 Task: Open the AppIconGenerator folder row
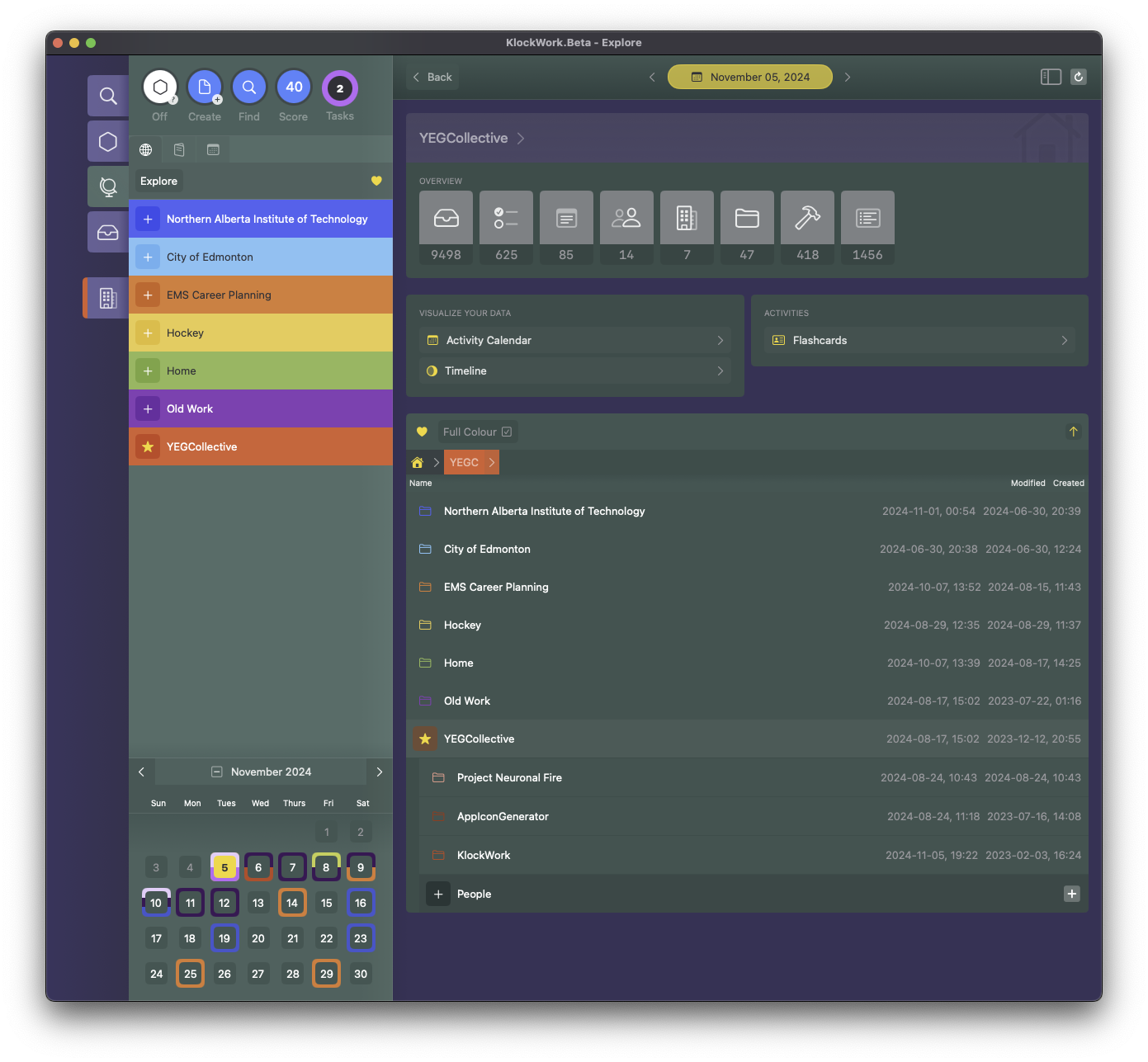pyautogui.click(x=754, y=816)
